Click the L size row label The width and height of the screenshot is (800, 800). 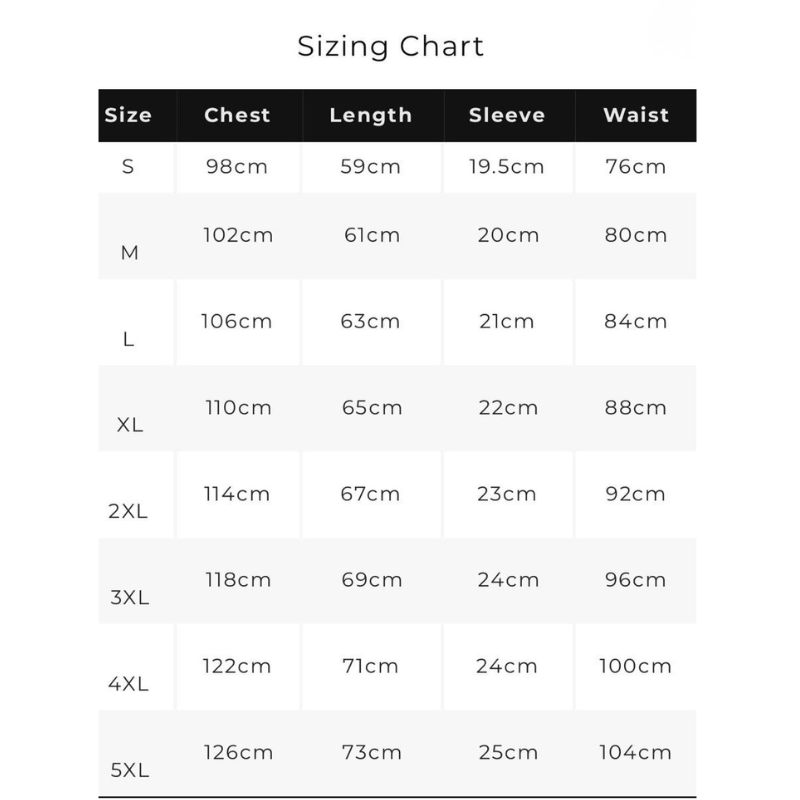129,339
